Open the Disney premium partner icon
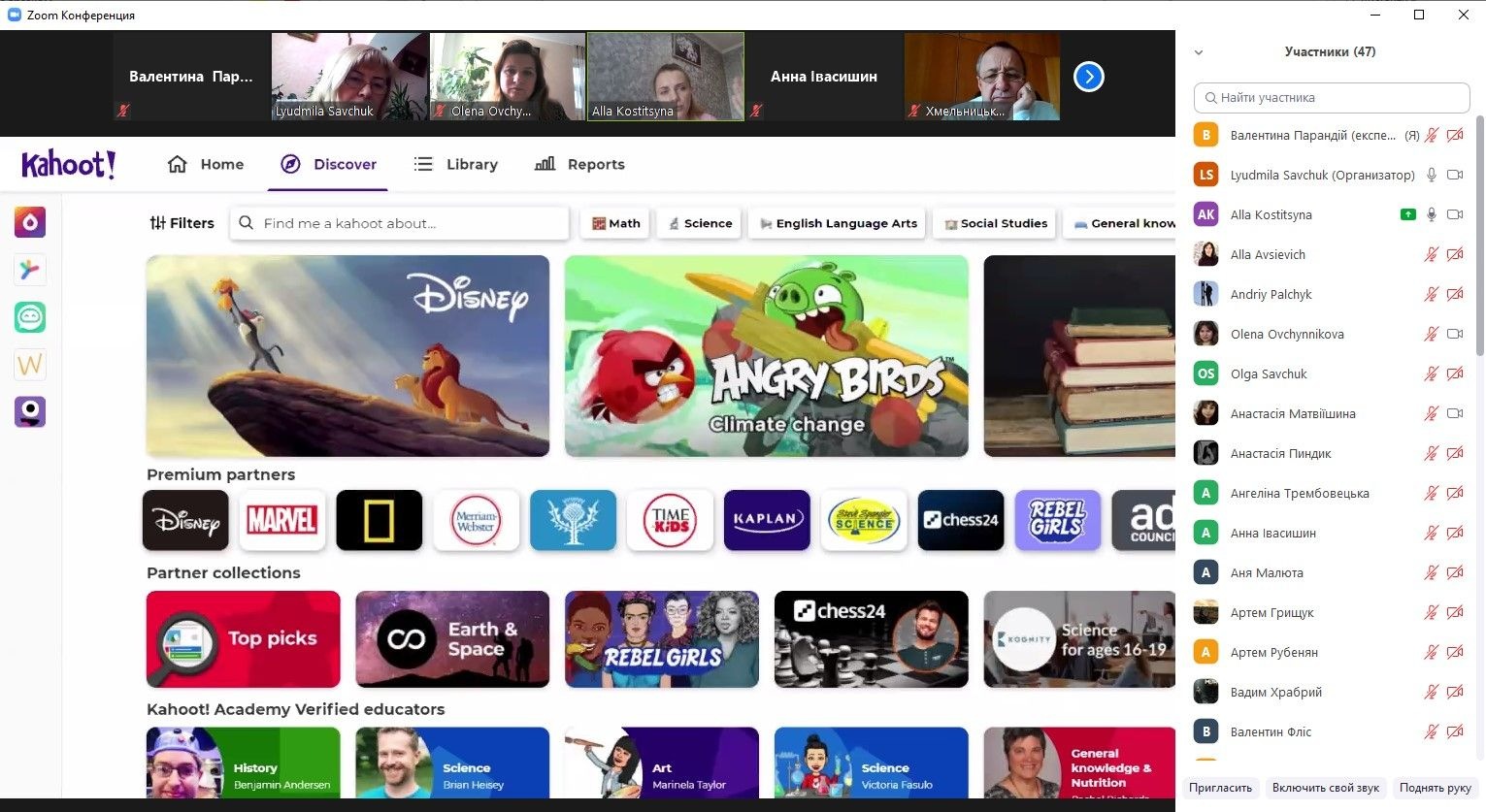Screen dimensions: 1486x812 185,521
